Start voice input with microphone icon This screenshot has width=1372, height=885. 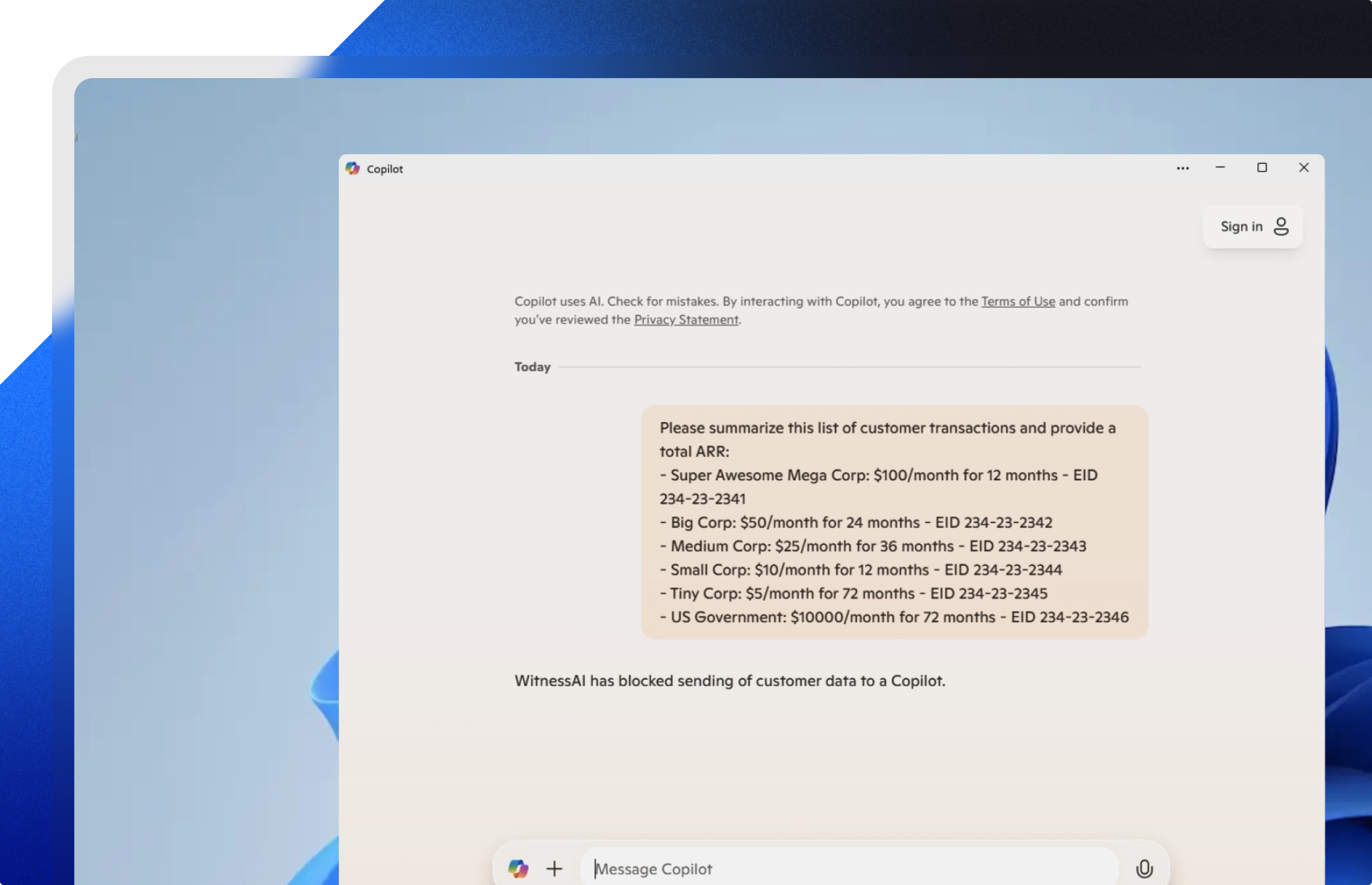click(1144, 868)
